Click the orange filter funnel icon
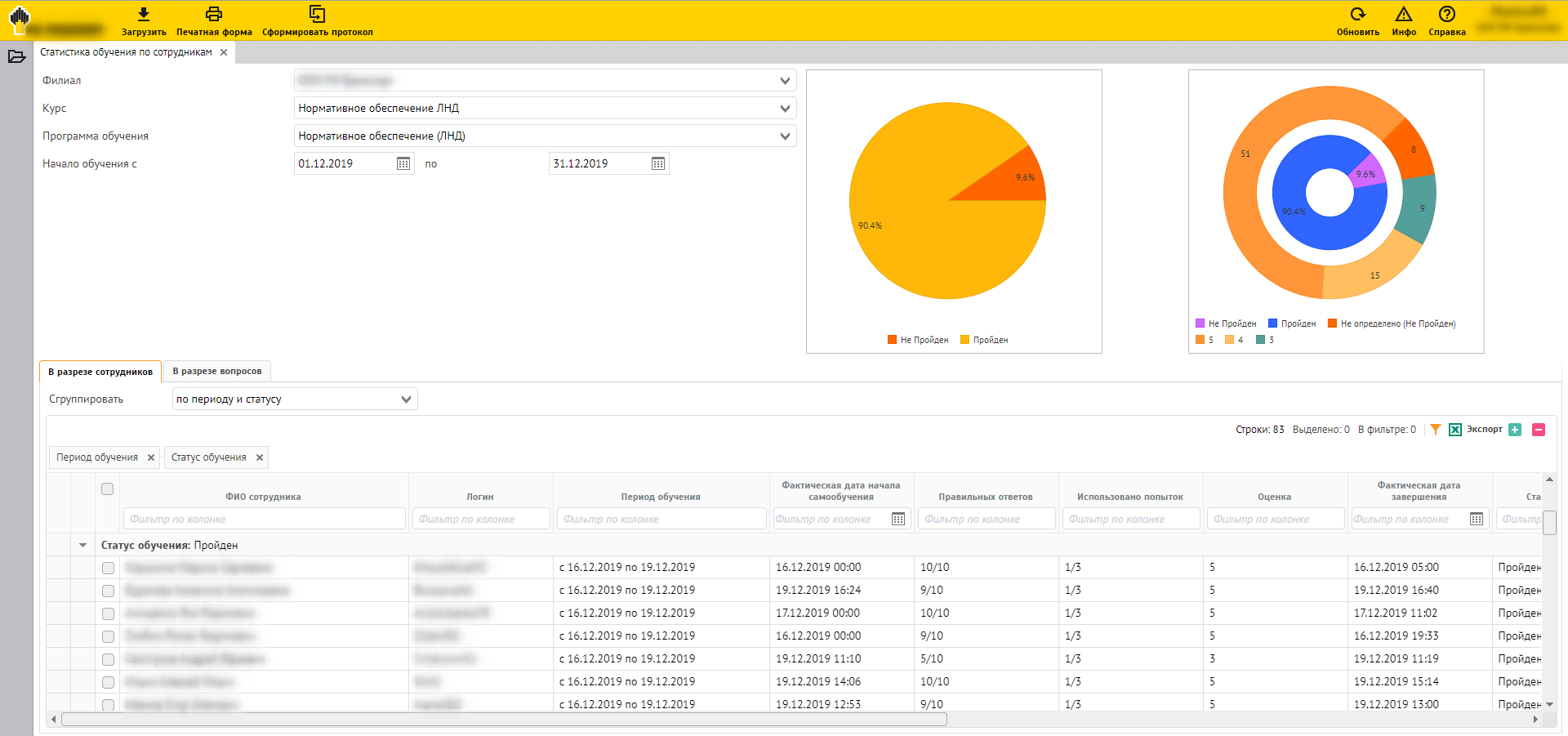 click(1436, 430)
